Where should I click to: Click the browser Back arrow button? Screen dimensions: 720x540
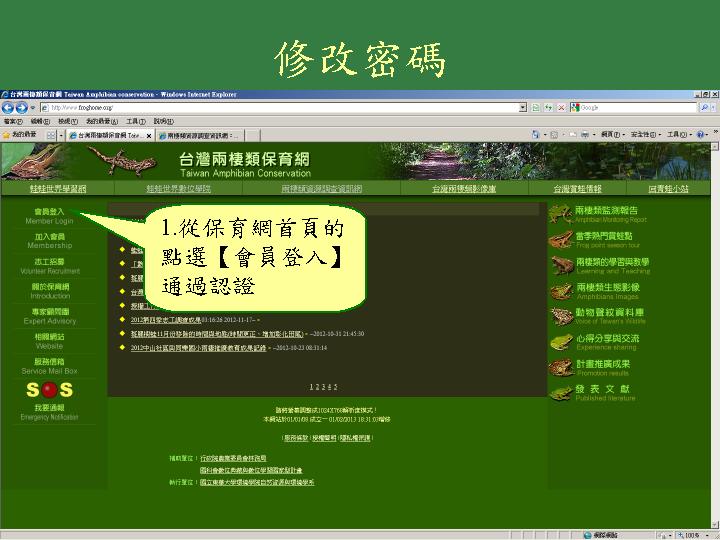tap(8, 108)
